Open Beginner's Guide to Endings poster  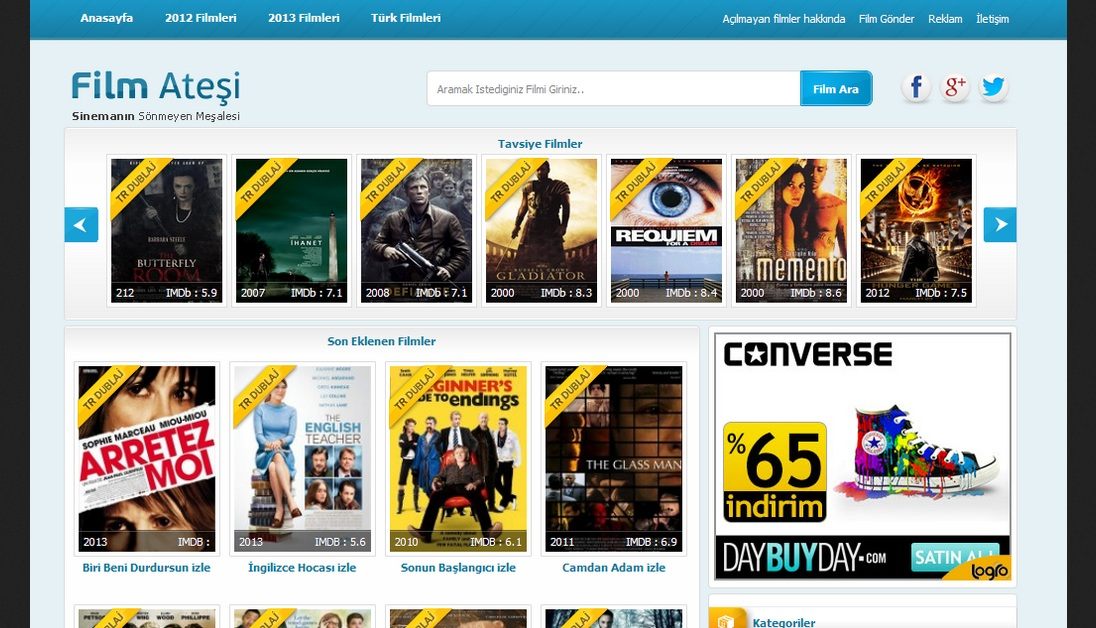point(459,459)
